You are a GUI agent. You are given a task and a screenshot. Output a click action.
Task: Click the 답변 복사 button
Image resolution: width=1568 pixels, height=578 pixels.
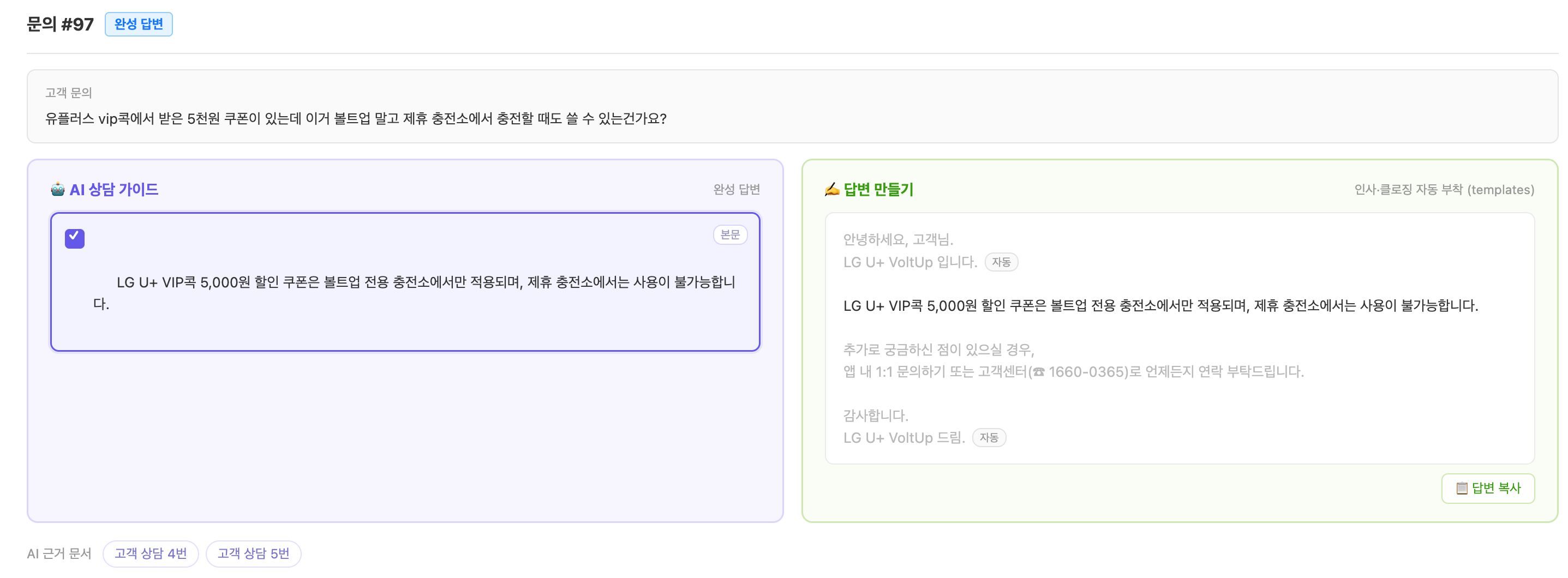pyautogui.click(x=1487, y=487)
